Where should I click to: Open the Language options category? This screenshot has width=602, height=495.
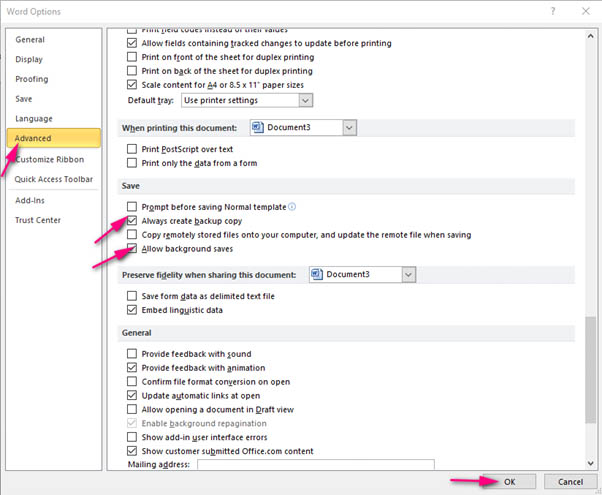(x=53, y=119)
